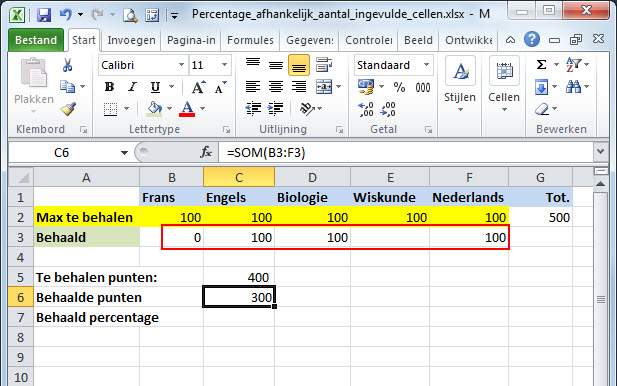Click the percent style icon
The image size is (617, 386).
[399, 87]
